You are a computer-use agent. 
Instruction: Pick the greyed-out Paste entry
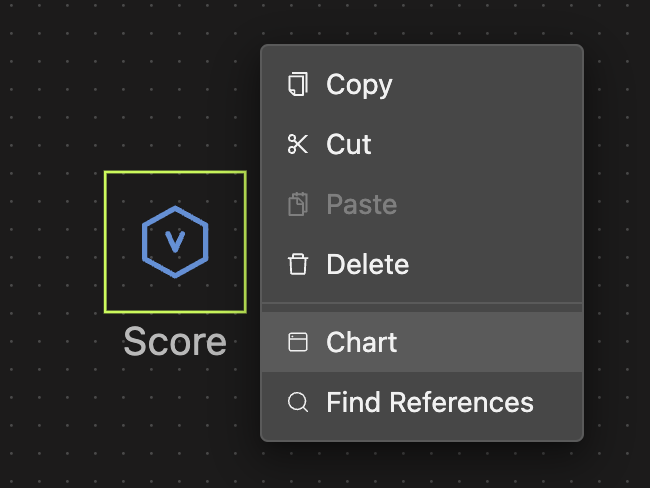pyautogui.click(x=361, y=205)
